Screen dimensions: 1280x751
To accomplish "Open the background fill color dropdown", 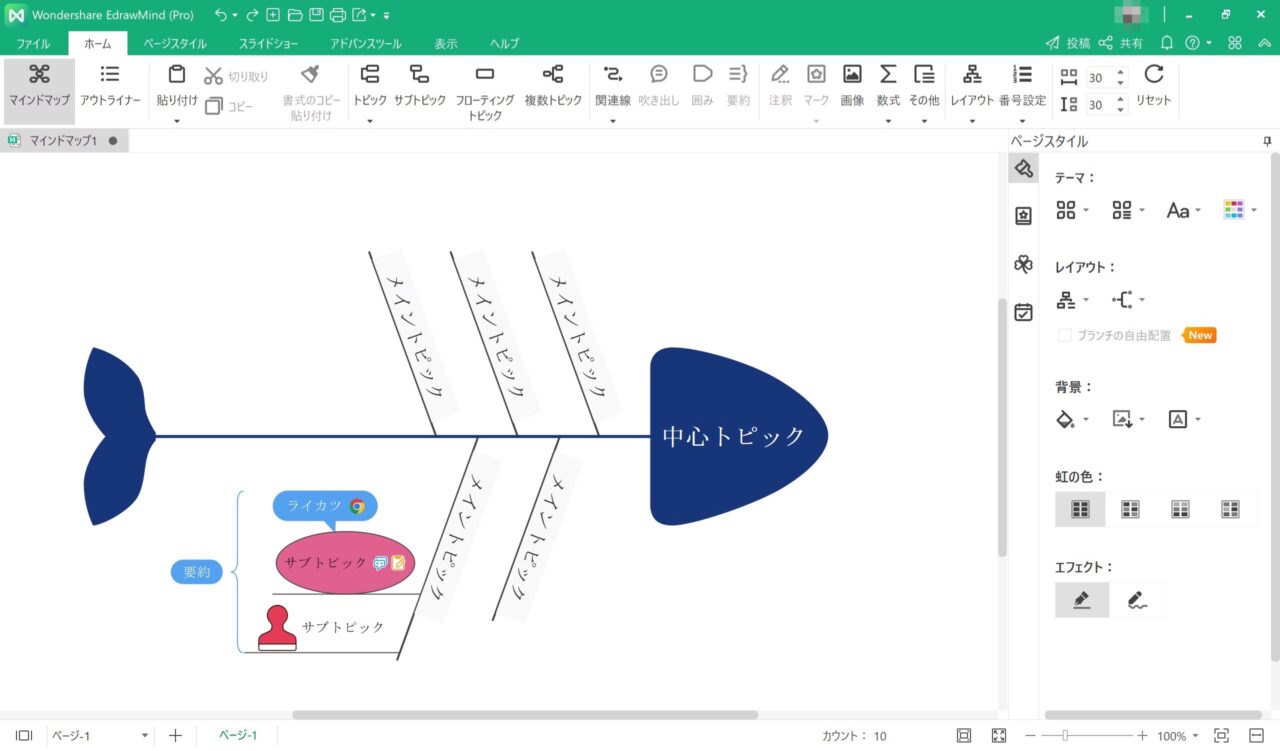I will tap(1073, 420).
